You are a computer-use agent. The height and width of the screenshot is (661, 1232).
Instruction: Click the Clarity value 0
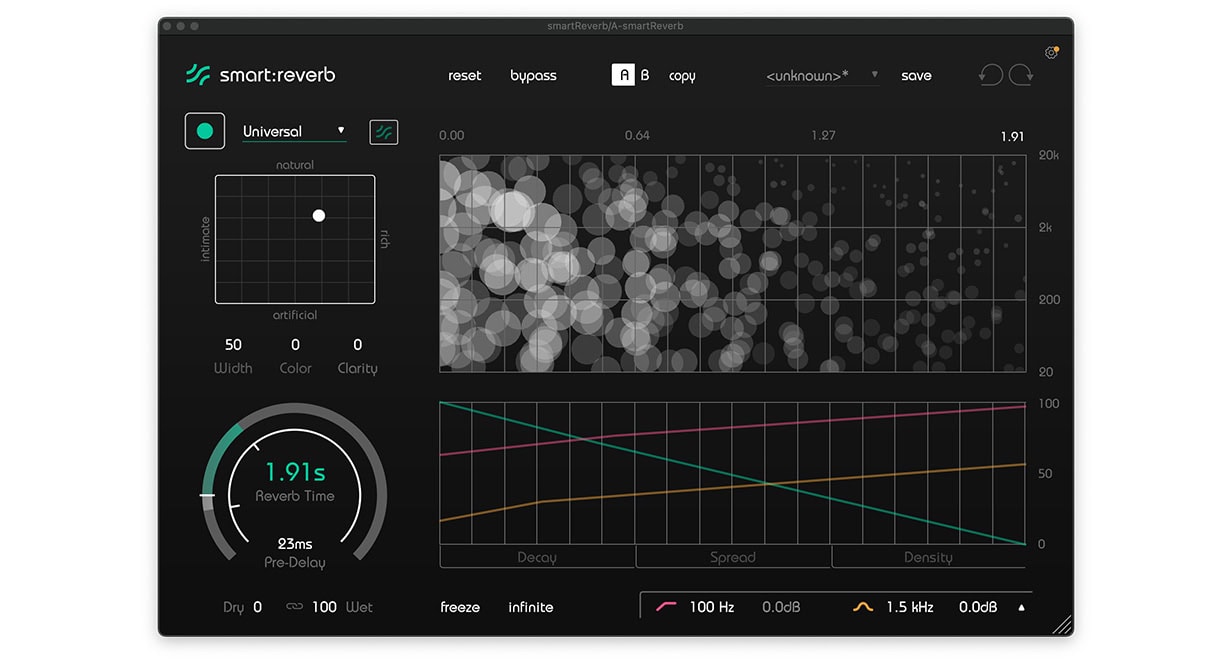pyautogui.click(x=357, y=344)
